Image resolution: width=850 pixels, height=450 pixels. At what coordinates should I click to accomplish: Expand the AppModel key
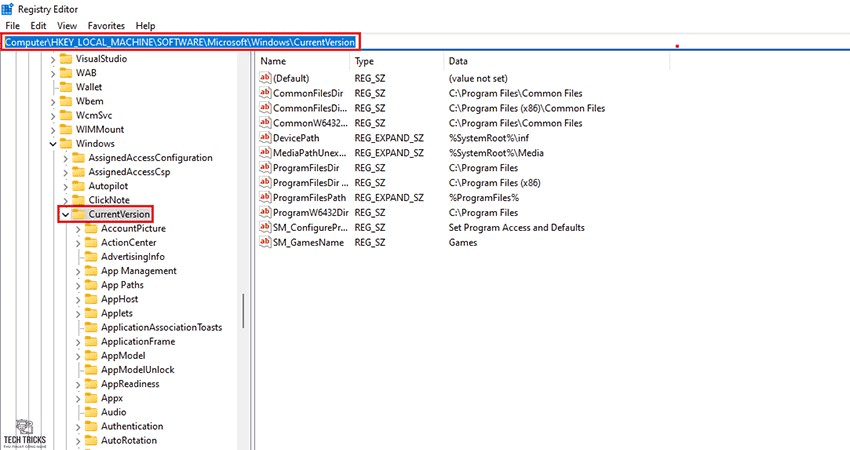point(78,356)
